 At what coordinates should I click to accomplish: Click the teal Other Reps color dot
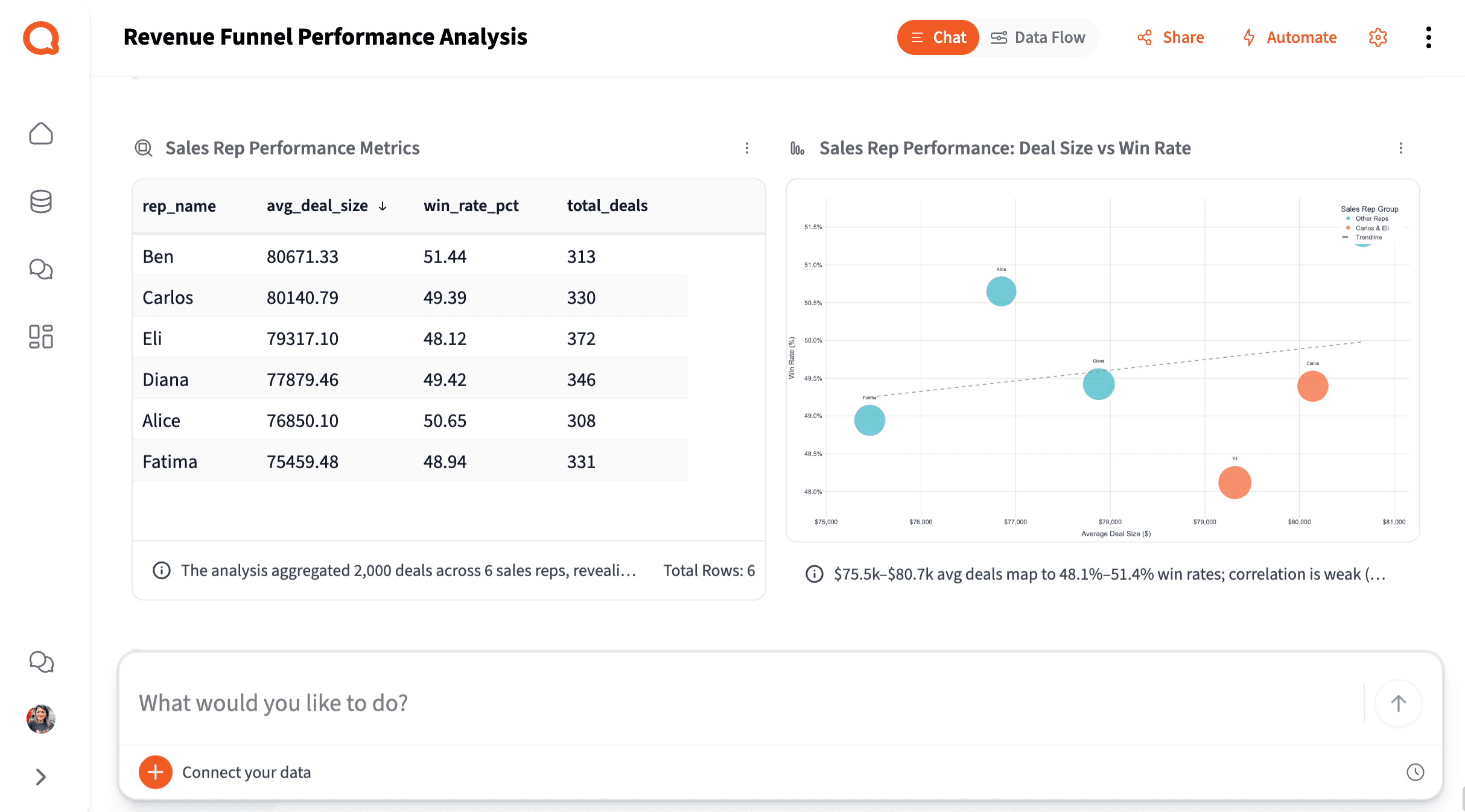coord(1348,218)
